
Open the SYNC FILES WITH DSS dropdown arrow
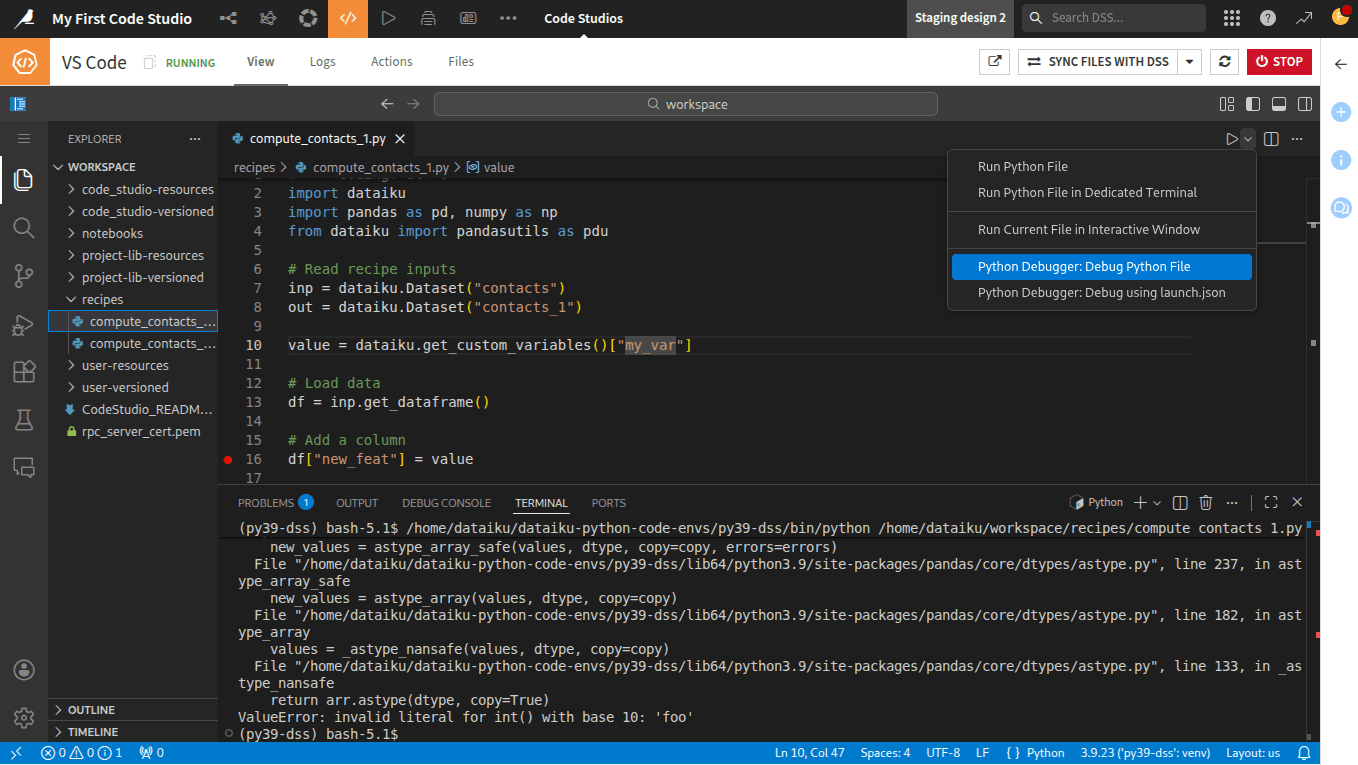(1189, 61)
